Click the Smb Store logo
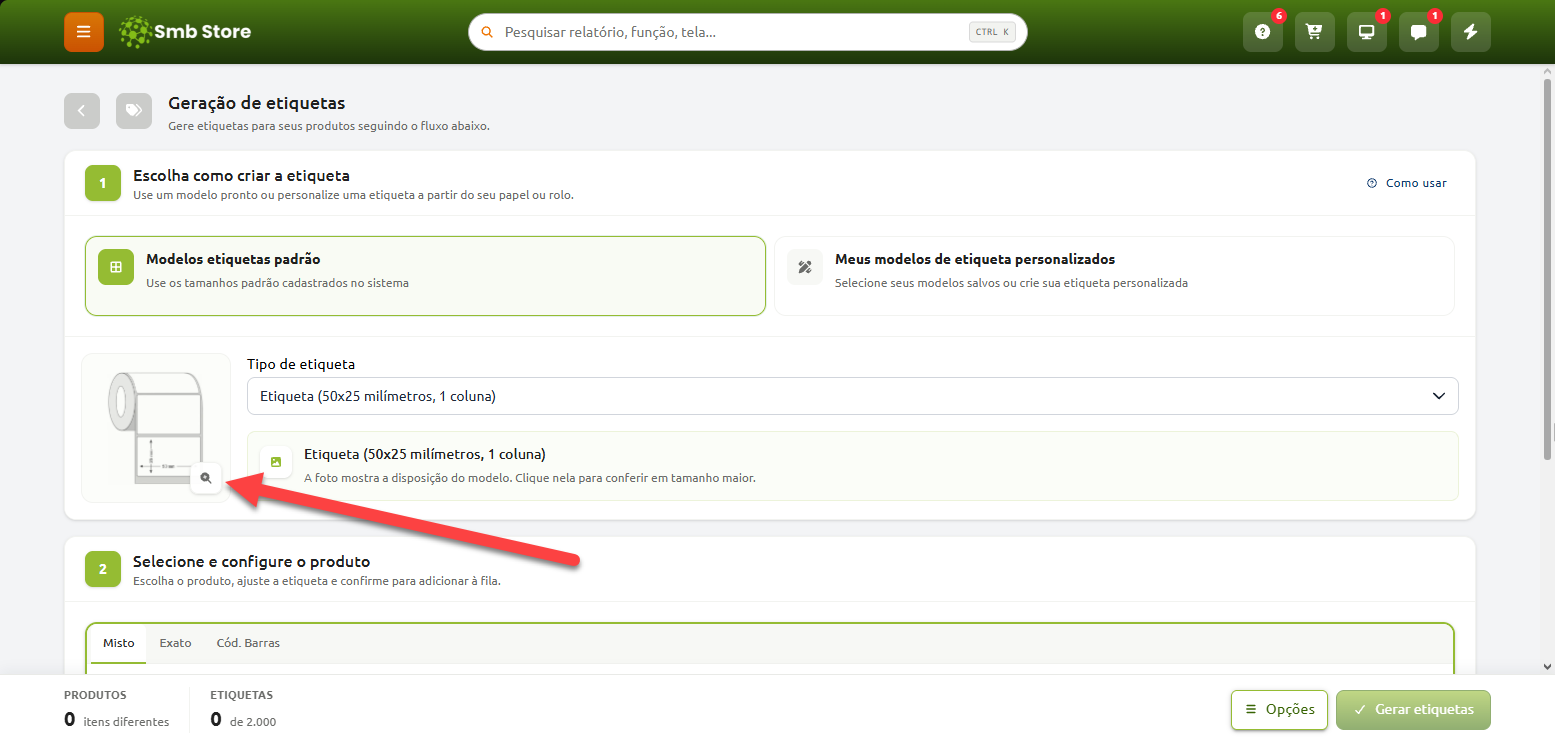The image size is (1555, 745). [185, 32]
